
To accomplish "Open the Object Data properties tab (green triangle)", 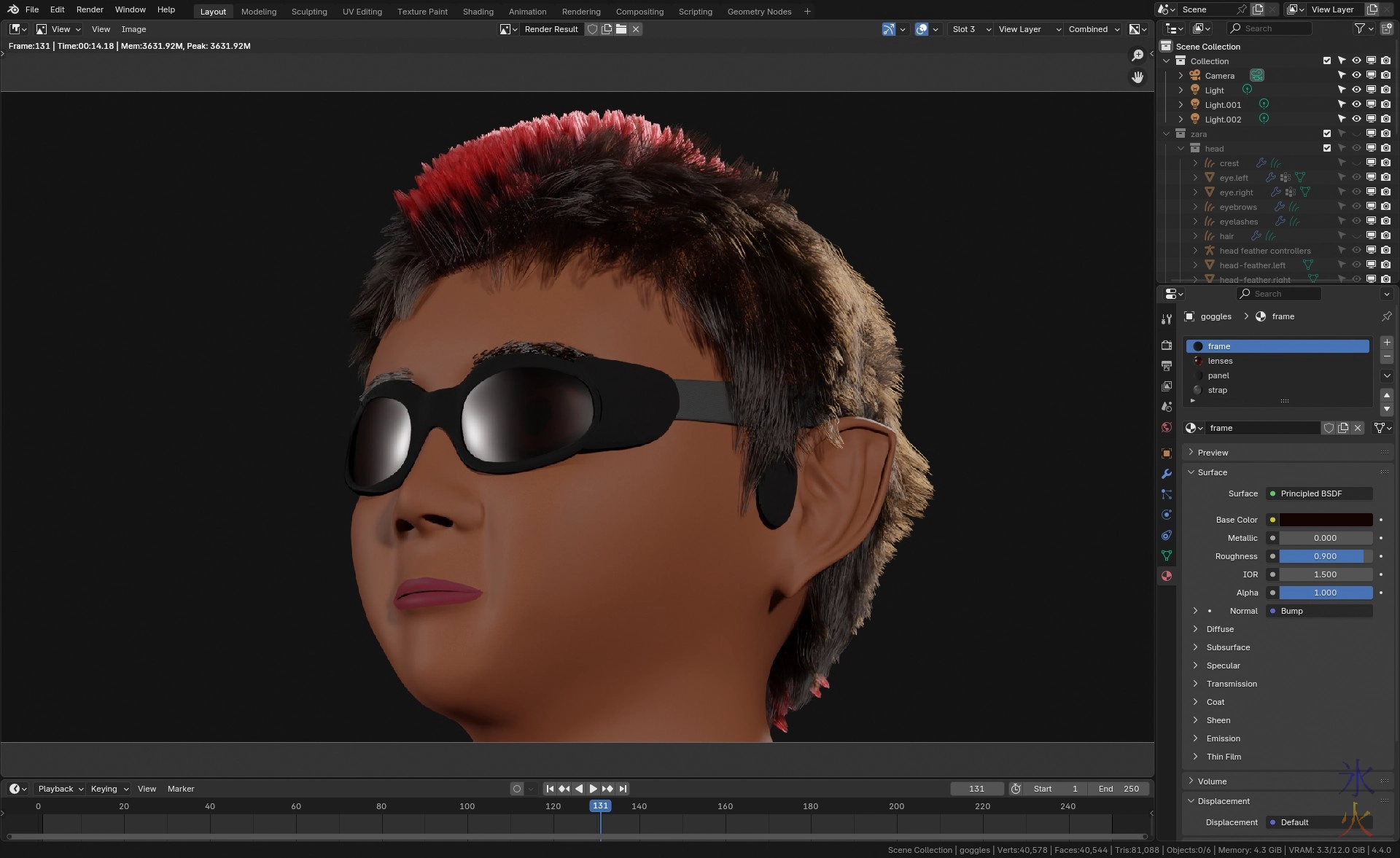I will point(1167,555).
